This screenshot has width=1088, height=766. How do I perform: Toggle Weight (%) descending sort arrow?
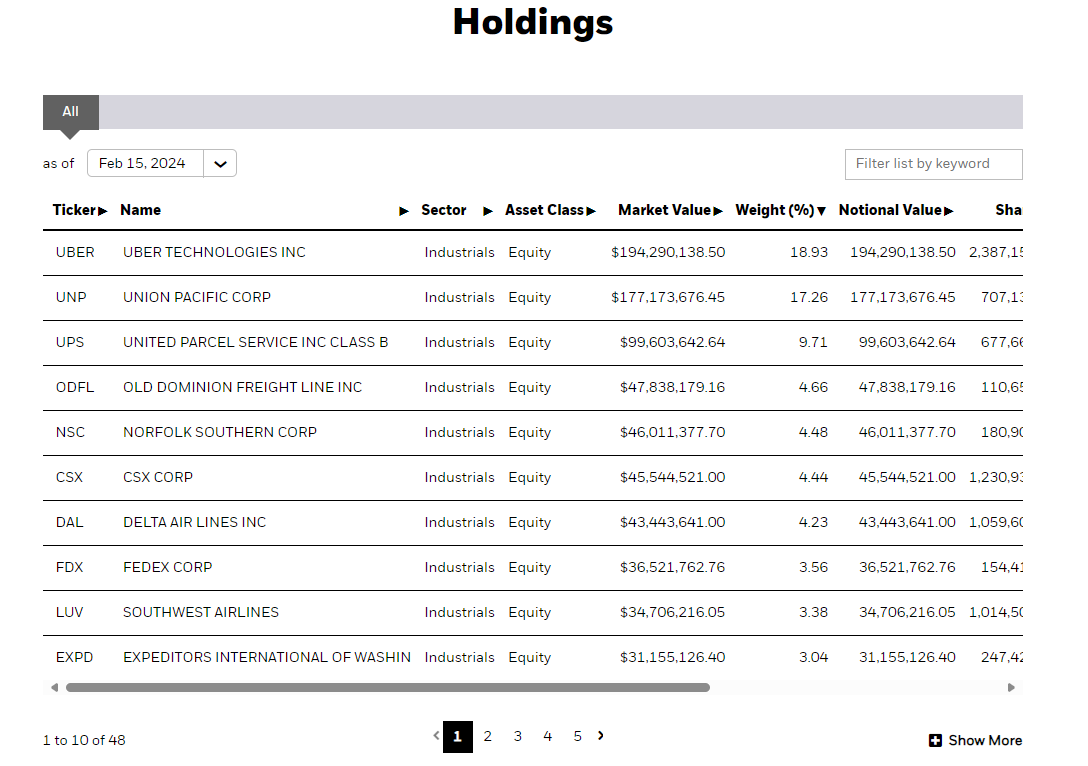[x=822, y=211]
